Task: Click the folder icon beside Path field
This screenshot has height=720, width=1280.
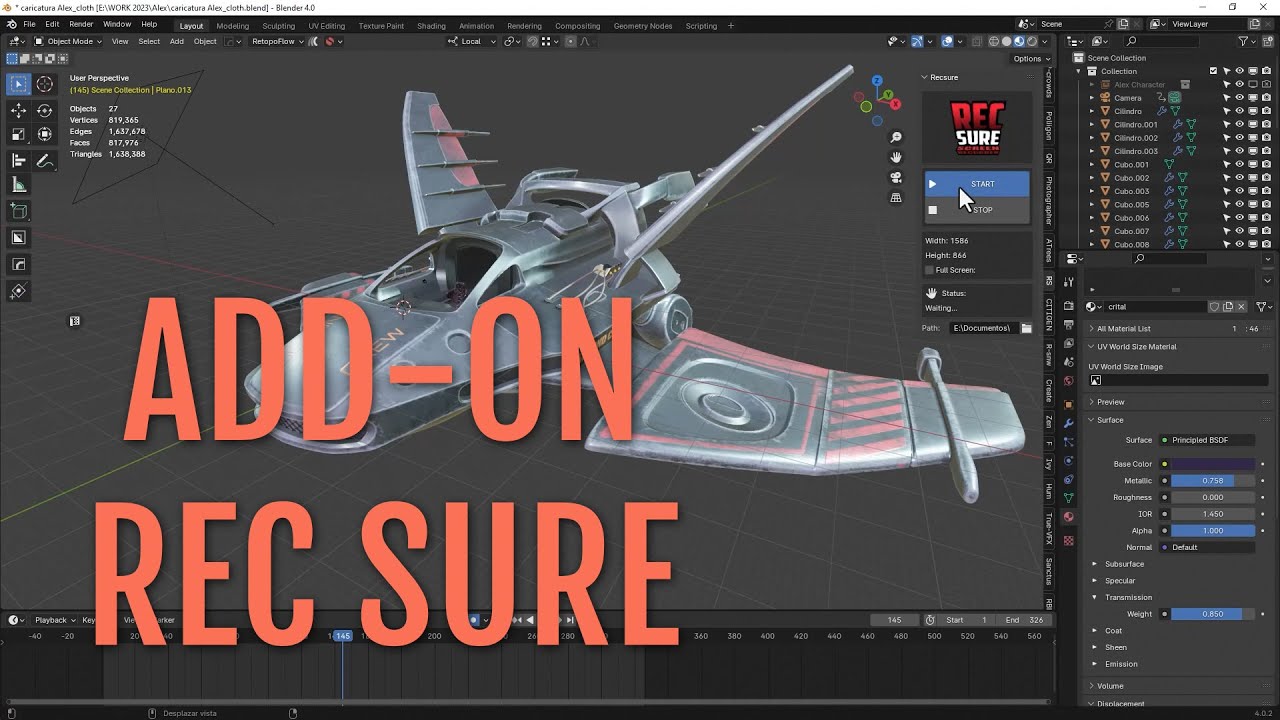Action: click(x=1026, y=328)
